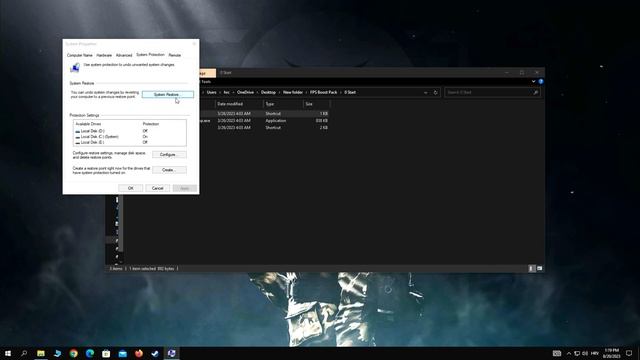Switch Explorer to details view
The image size is (640, 360).
[531, 269]
